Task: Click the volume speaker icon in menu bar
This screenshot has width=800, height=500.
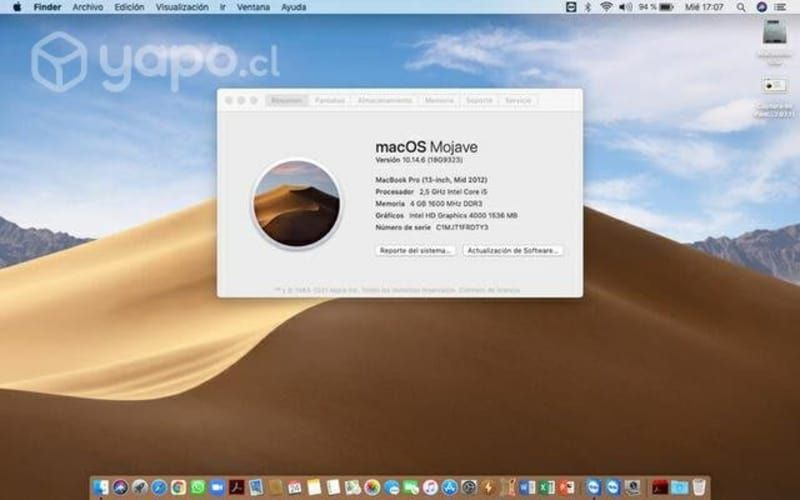Action: pos(626,7)
